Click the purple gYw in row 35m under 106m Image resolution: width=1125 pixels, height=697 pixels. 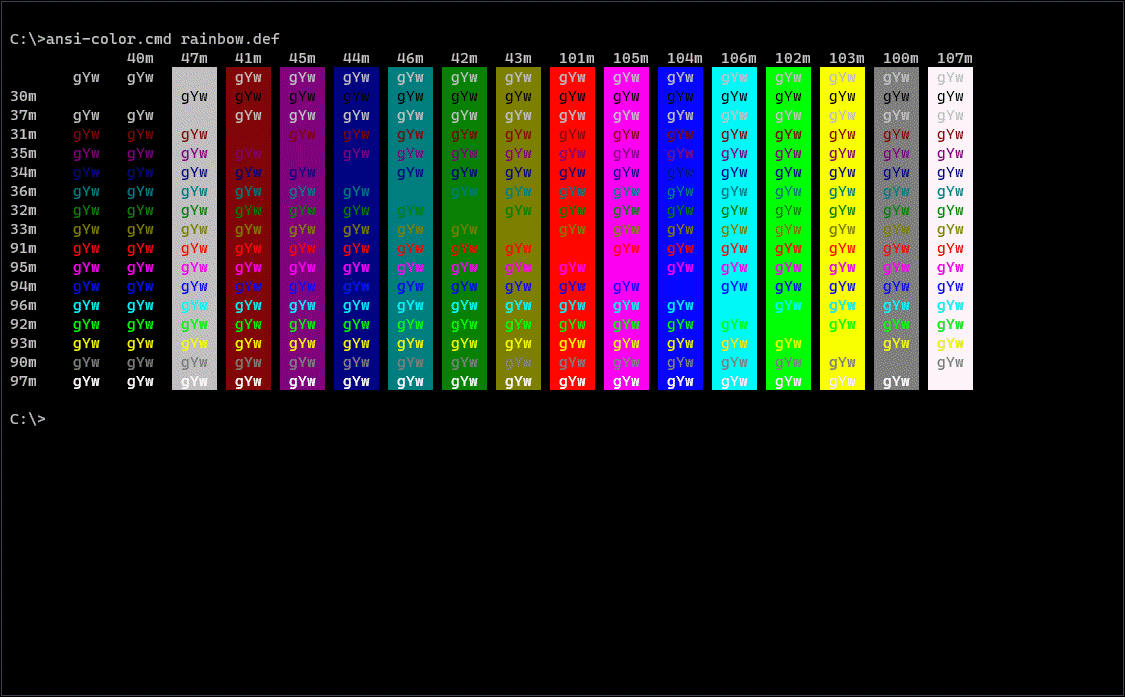[x=735, y=154]
